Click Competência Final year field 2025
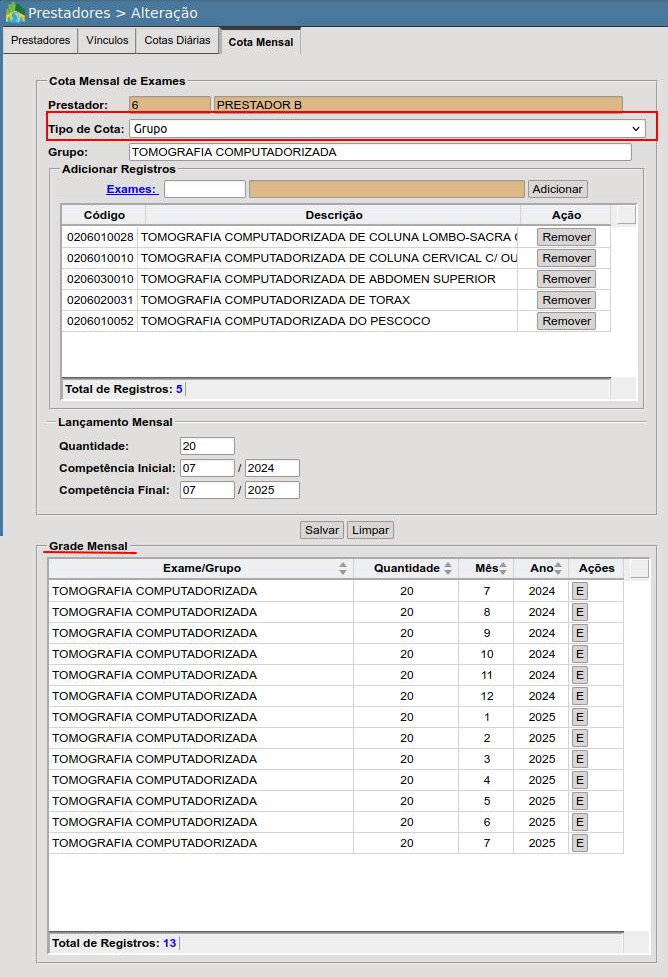Image resolution: width=668 pixels, height=977 pixels. tap(272, 490)
